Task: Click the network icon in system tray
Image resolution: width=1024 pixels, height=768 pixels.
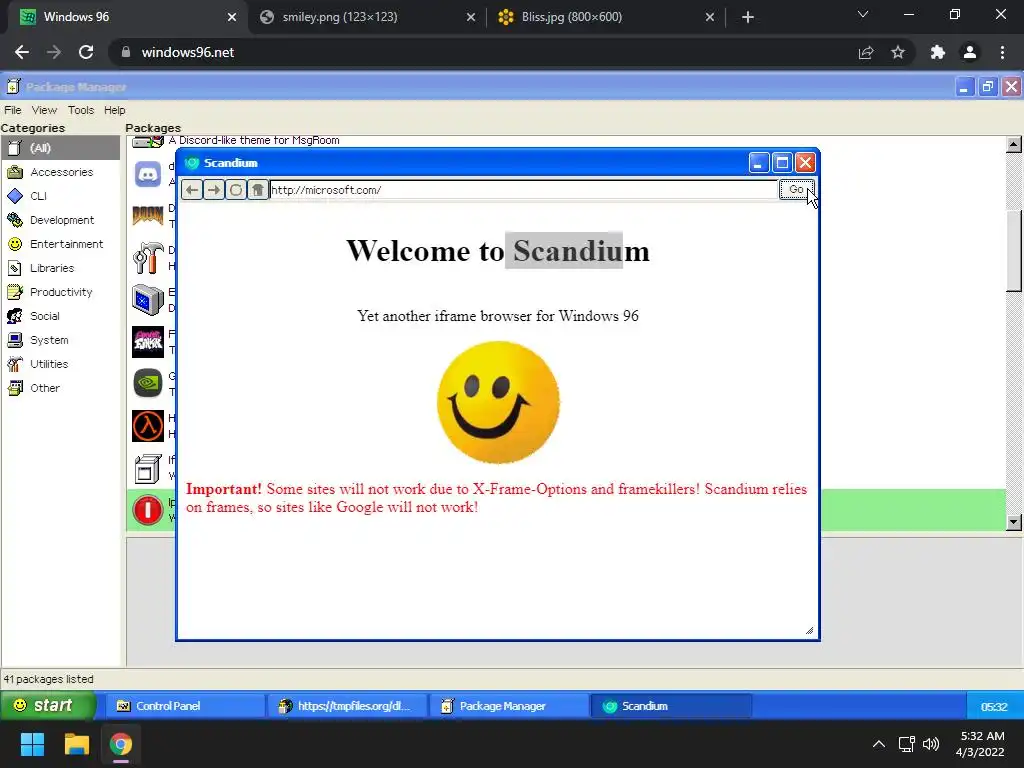Action: [x=906, y=744]
